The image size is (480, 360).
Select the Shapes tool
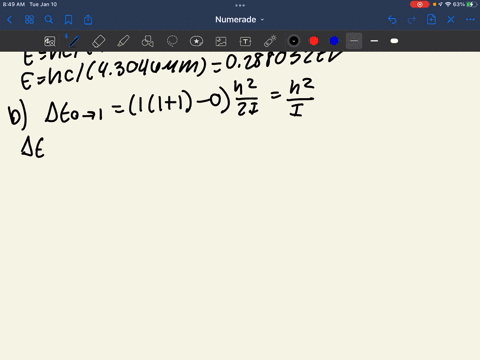pyautogui.click(x=148, y=41)
